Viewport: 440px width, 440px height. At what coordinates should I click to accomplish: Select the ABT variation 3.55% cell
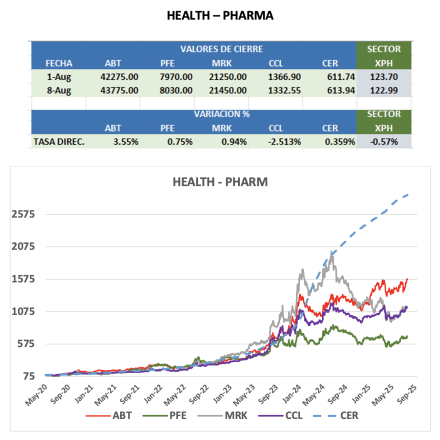[x=126, y=142]
